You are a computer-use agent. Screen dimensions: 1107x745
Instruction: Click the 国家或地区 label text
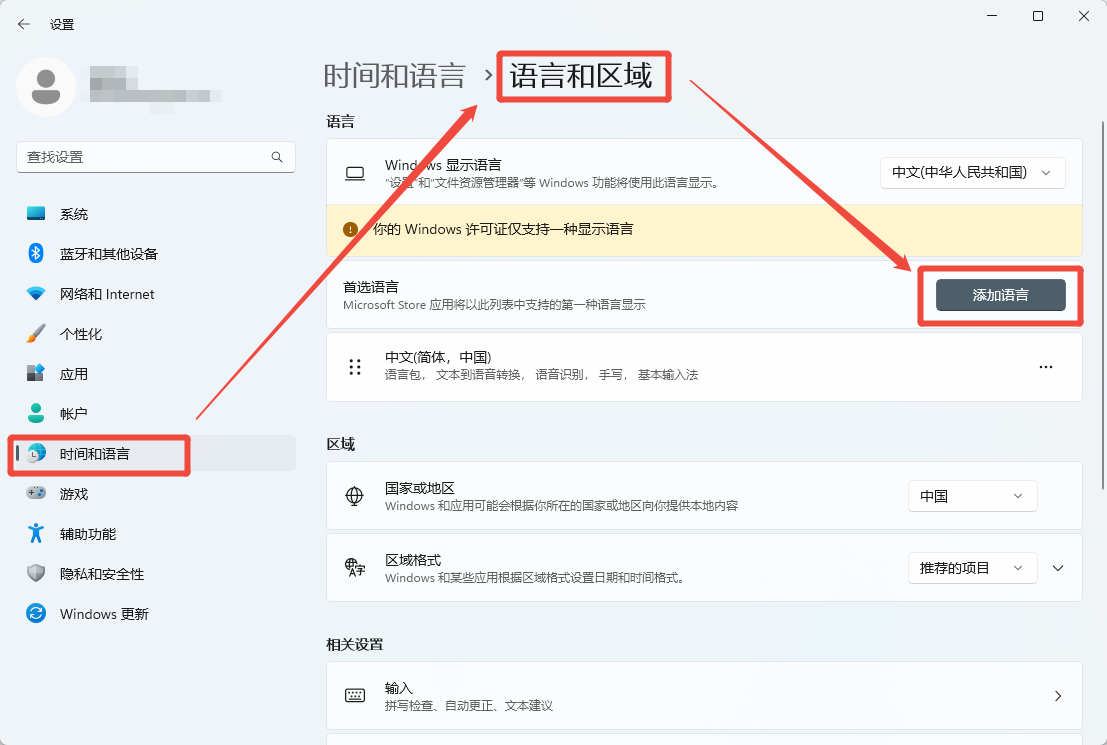(419, 488)
